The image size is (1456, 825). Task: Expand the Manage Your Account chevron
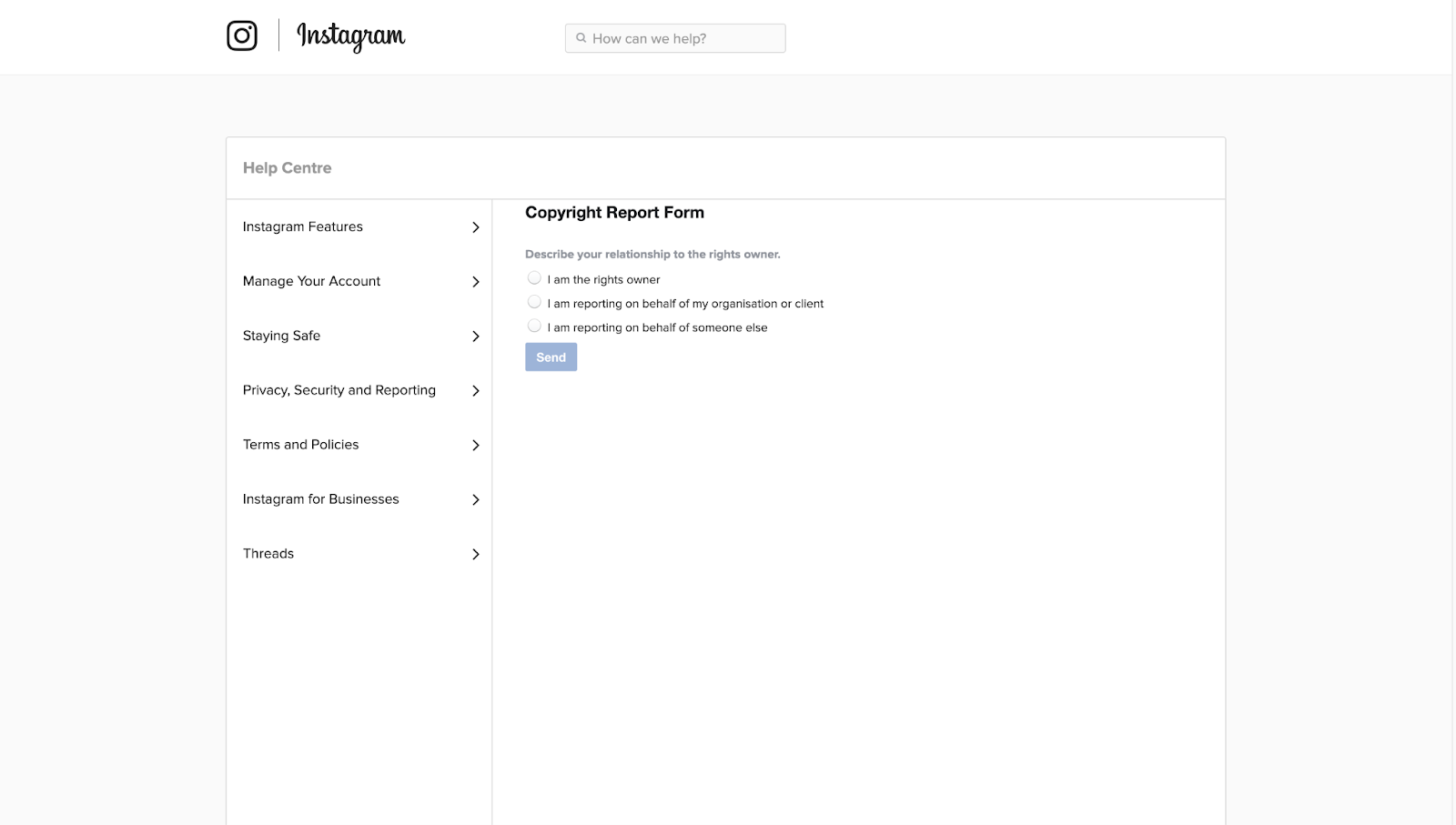tap(475, 281)
